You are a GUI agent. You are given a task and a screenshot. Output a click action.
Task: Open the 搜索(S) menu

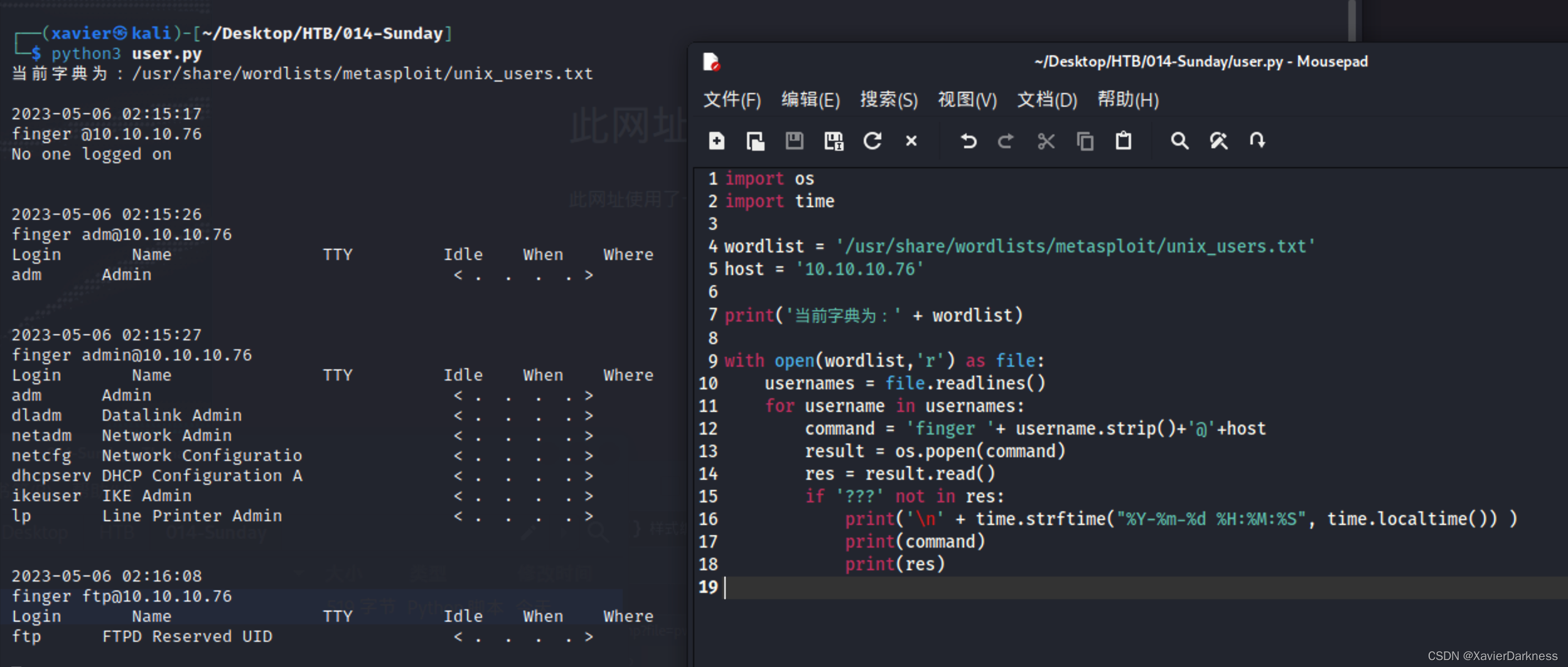click(889, 100)
